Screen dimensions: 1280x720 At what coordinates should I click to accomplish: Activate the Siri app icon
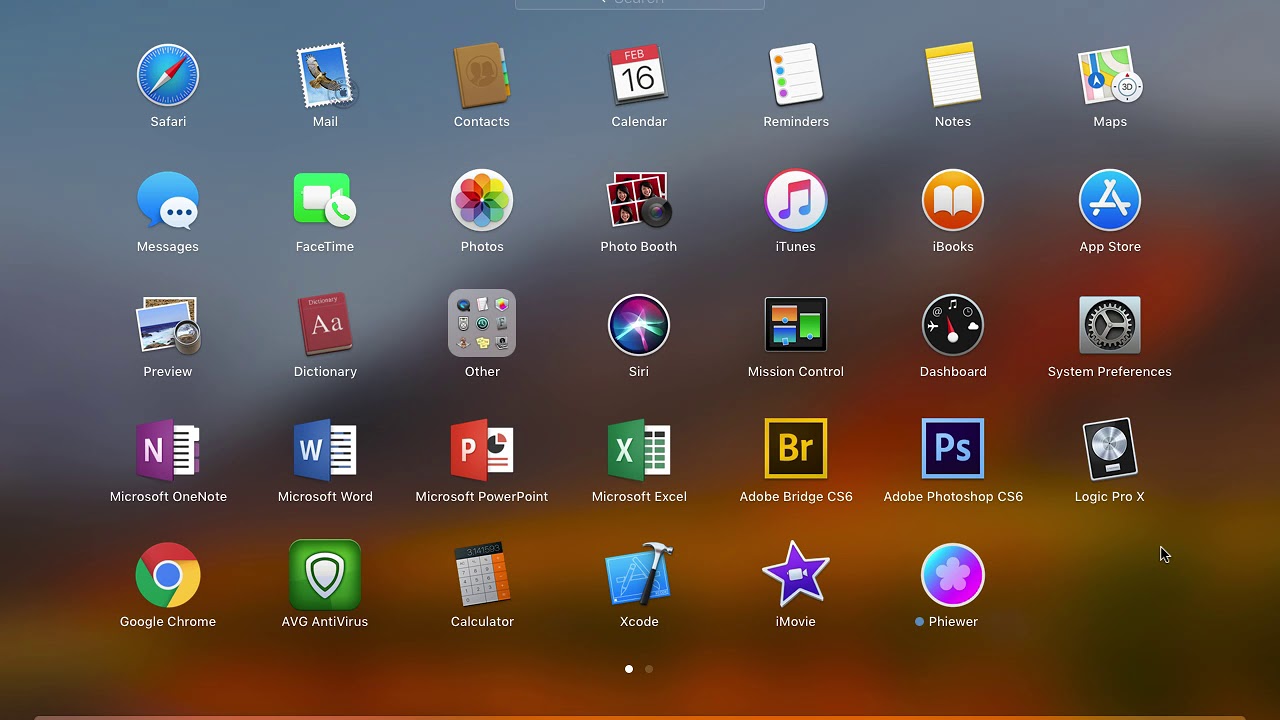[x=639, y=325]
